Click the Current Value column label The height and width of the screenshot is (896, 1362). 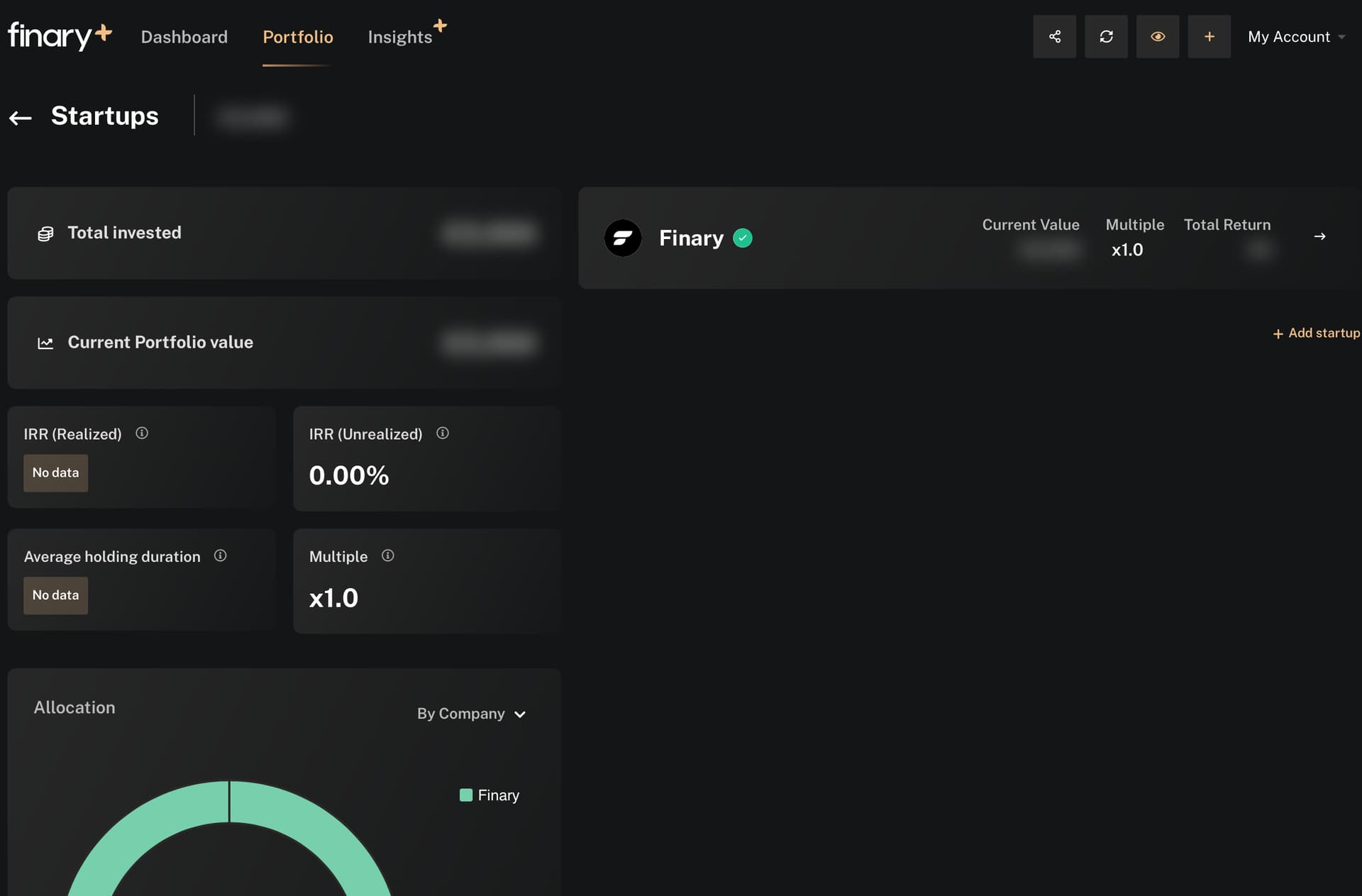(1031, 225)
